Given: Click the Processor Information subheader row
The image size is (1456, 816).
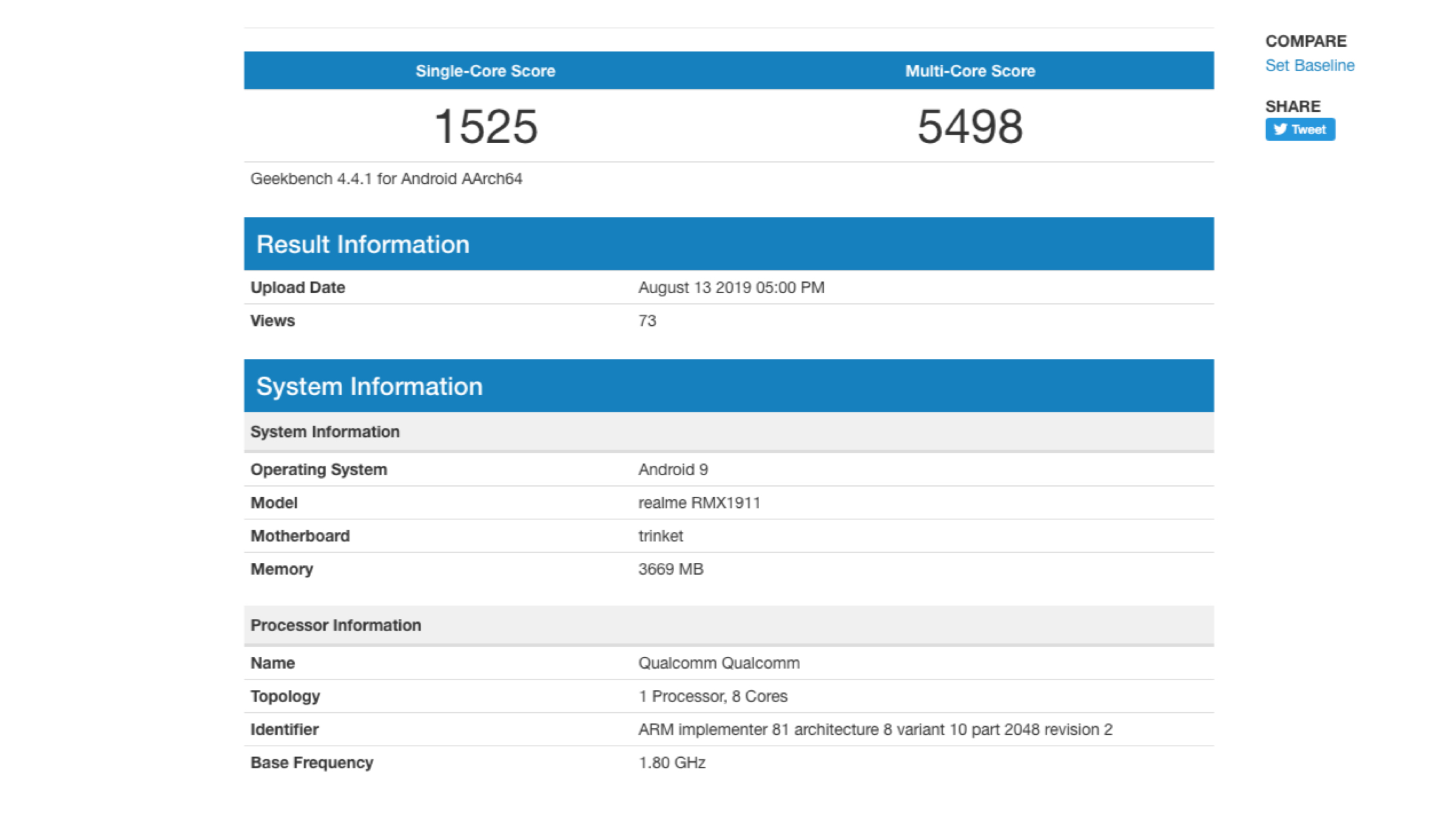Looking at the screenshot, I should [335, 625].
